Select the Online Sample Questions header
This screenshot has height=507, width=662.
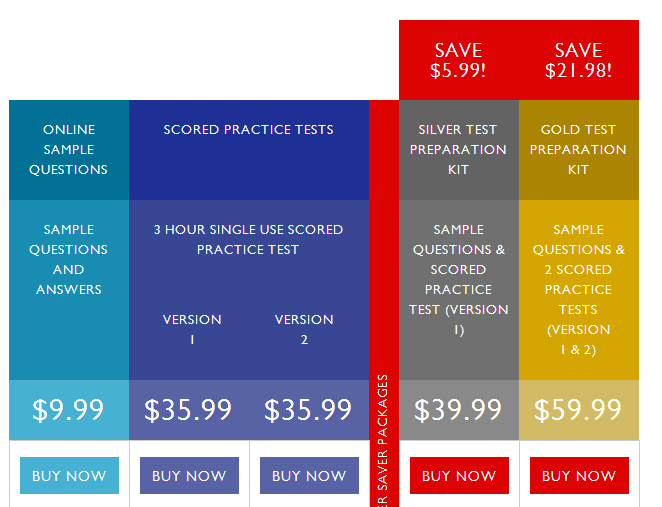click(x=69, y=149)
